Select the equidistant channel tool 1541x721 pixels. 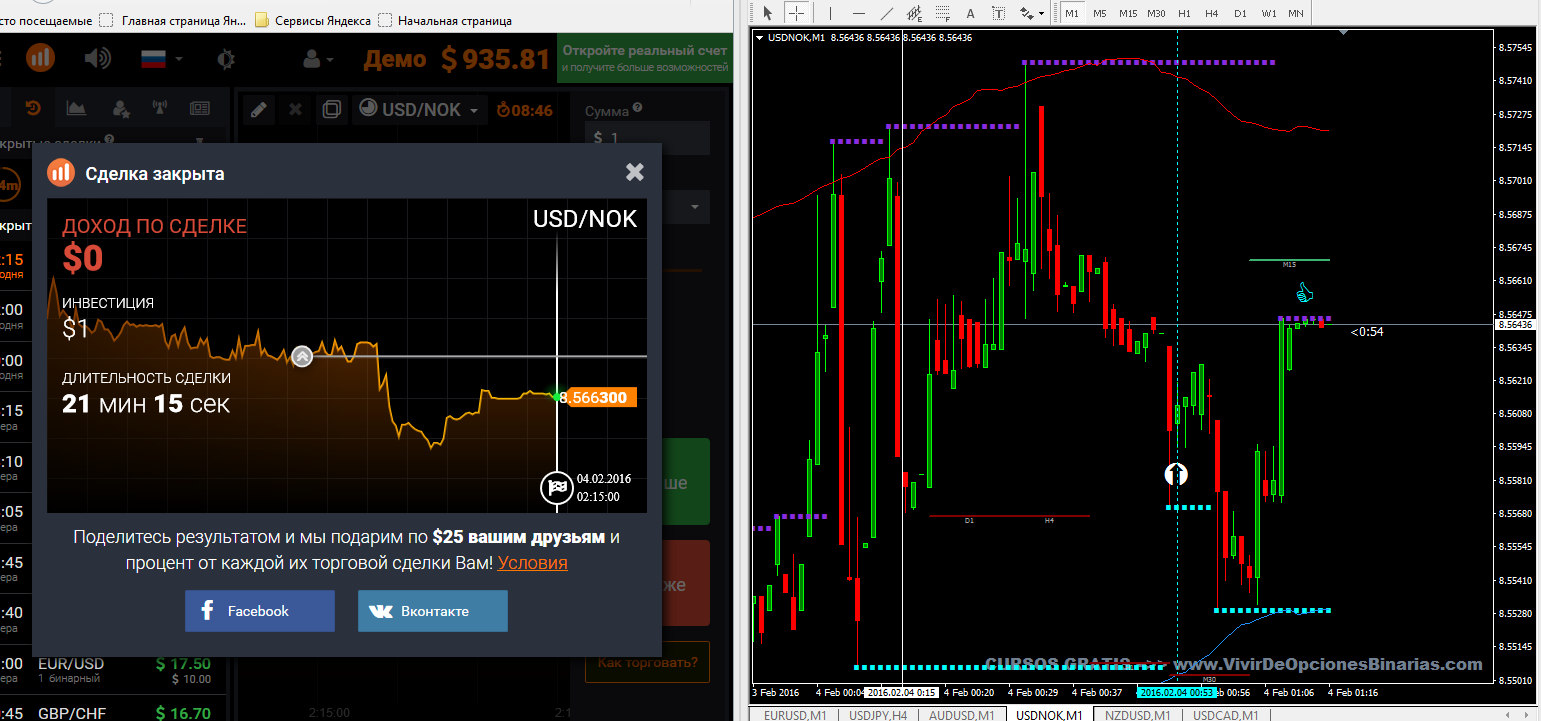[x=914, y=13]
